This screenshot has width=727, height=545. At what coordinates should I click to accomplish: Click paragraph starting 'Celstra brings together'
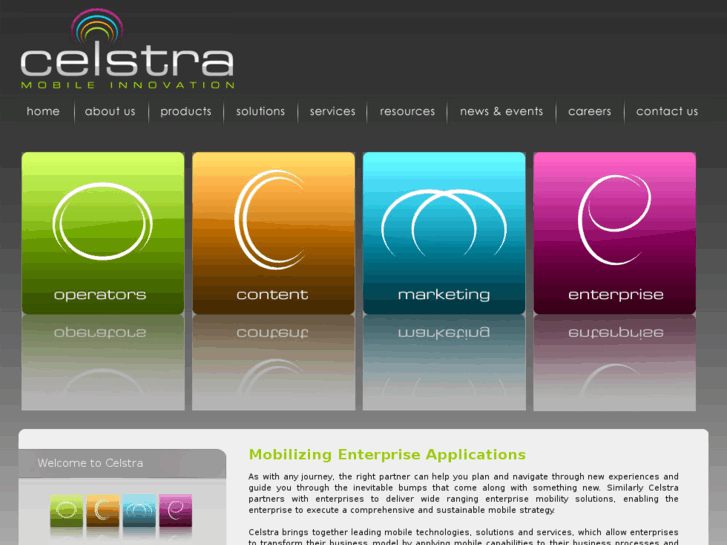pos(463,536)
